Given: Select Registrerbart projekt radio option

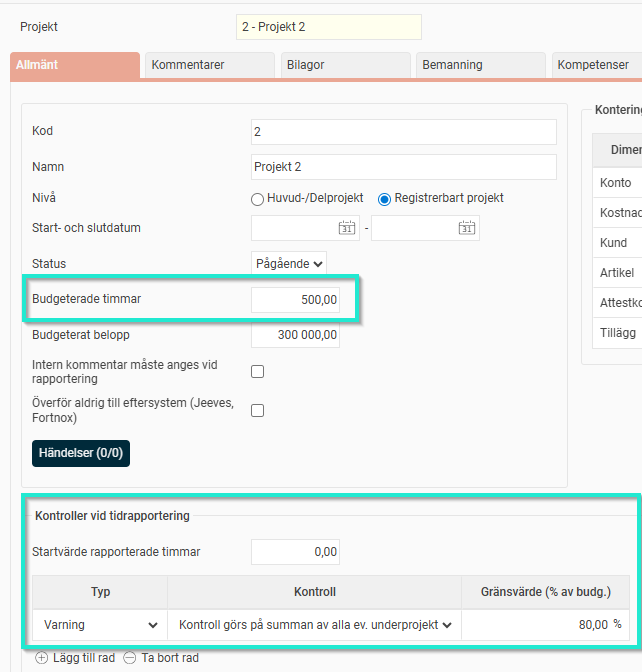Looking at the screenshot, I should tap(384, 199).
